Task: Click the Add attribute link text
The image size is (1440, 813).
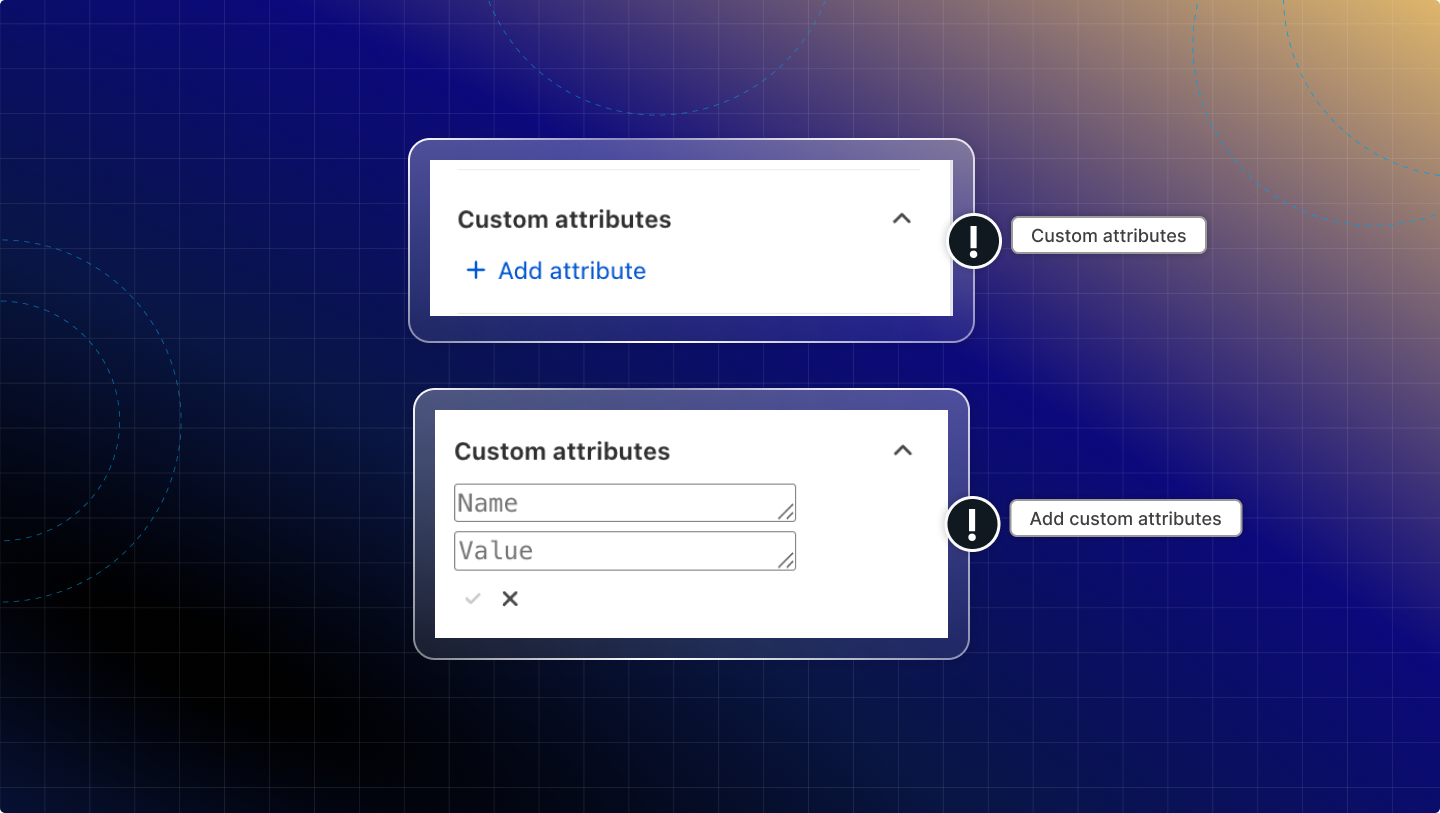Action: tap(571, 271)
